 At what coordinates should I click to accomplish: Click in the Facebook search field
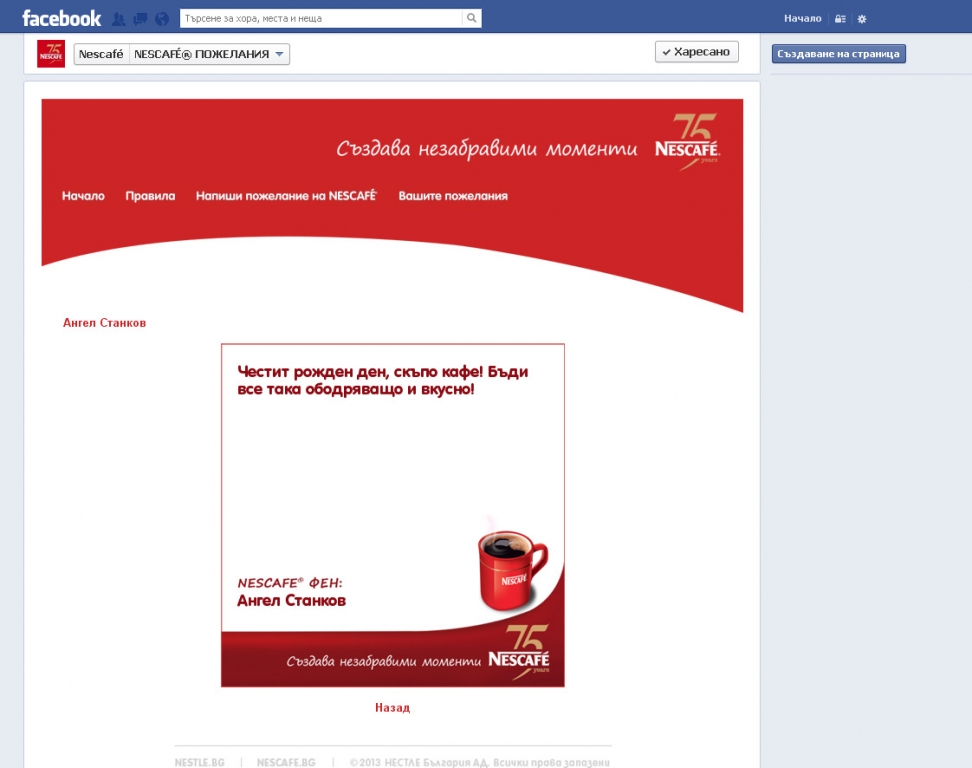[321, 18]
